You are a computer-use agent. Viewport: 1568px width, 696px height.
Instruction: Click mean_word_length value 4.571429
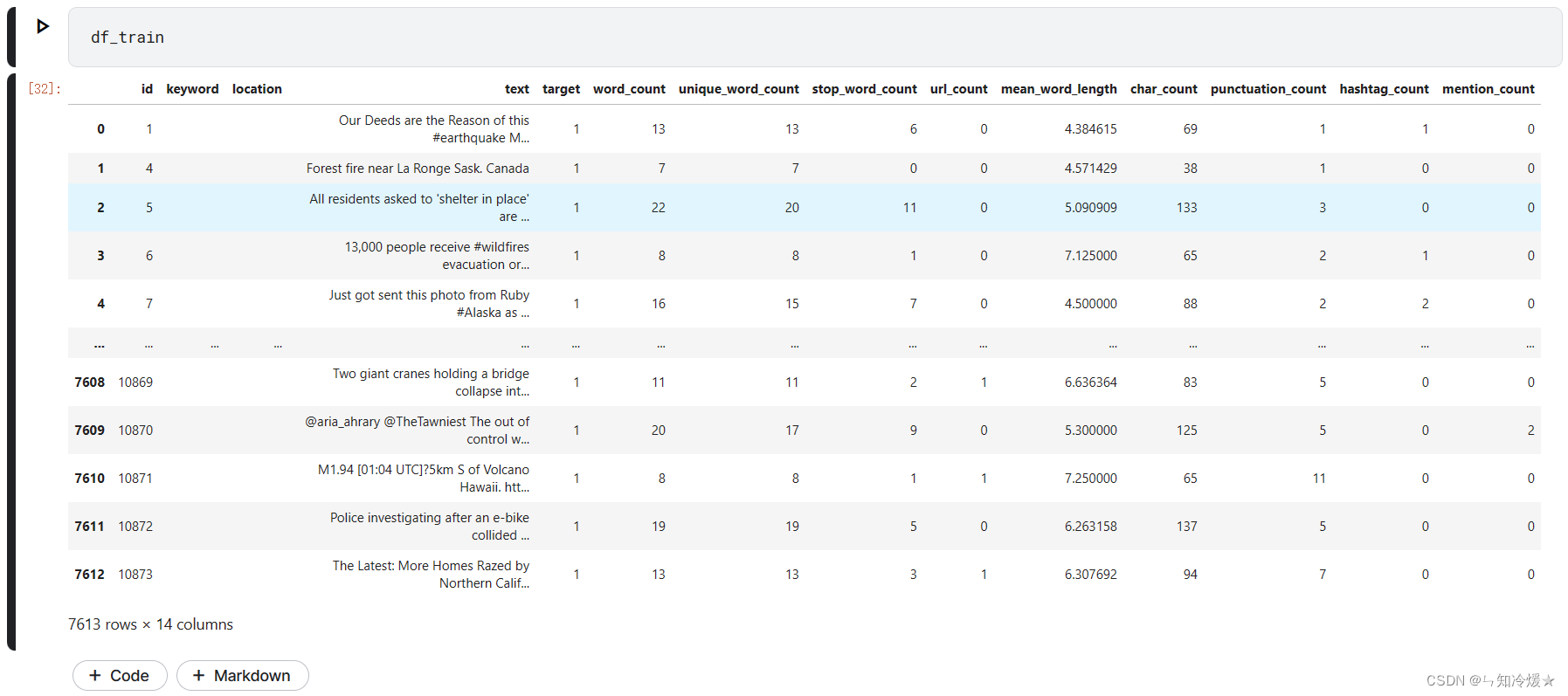pos(1090,169)
